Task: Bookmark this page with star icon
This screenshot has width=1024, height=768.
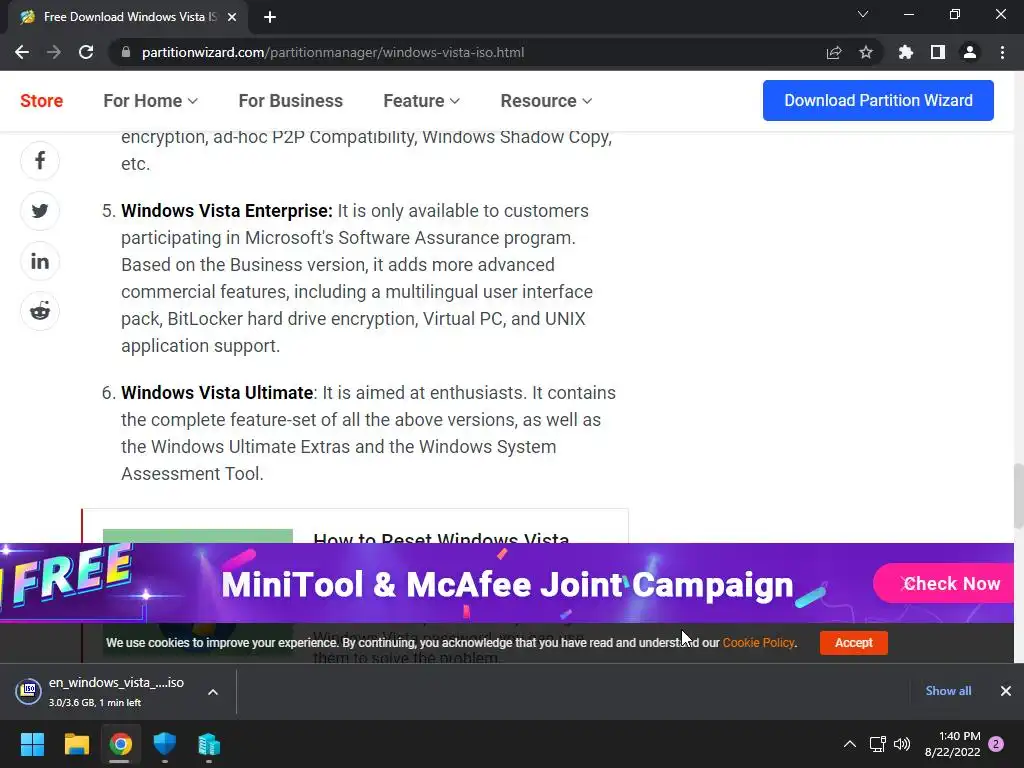Action: pyautogui.click(x=866, y=52)
